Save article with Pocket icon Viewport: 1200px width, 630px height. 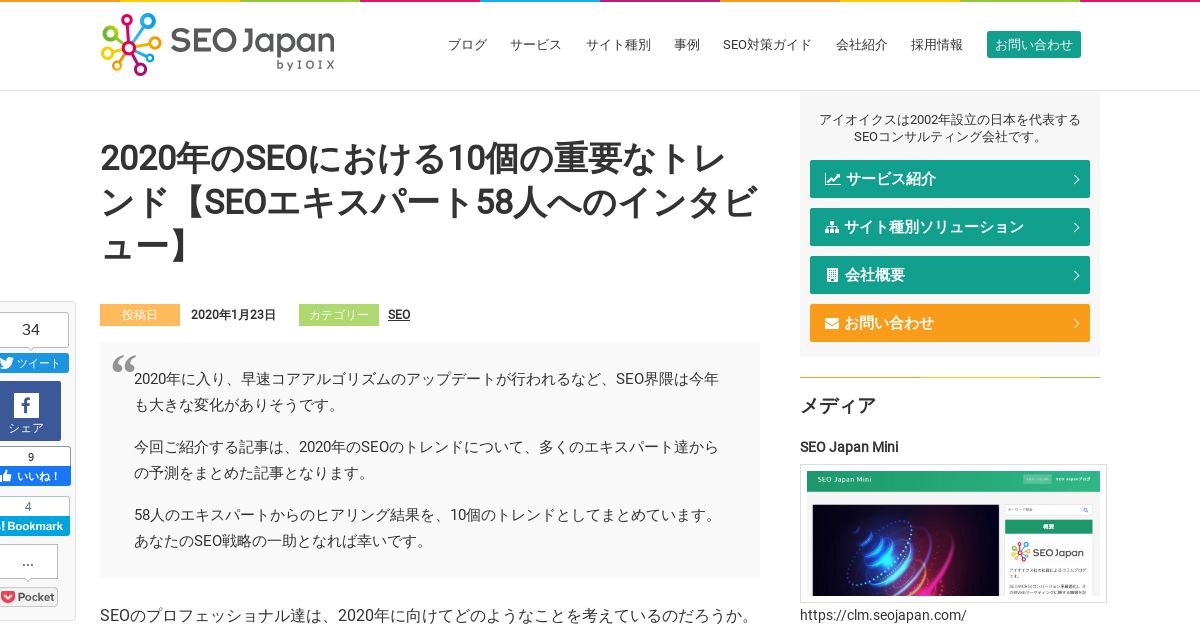tap(28, 597)
